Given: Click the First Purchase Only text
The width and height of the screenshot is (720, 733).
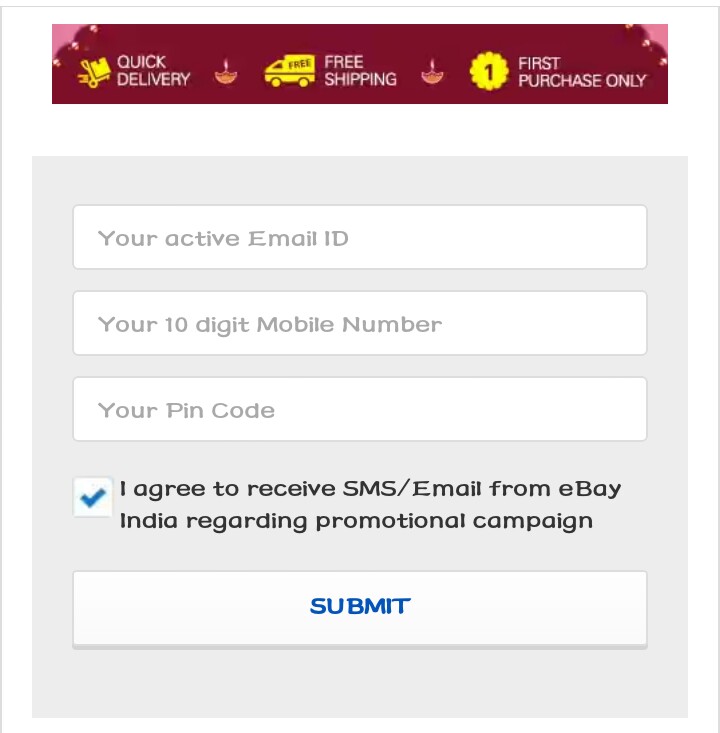Looking at the screenshot, I should pyautogui.click(x=582, y=71).
